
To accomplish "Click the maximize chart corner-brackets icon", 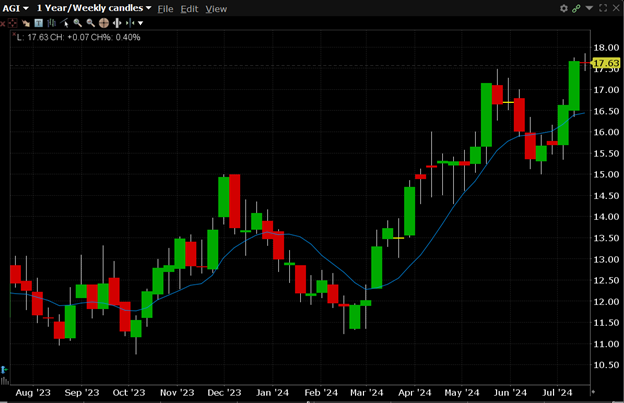I will pos(603,8).
